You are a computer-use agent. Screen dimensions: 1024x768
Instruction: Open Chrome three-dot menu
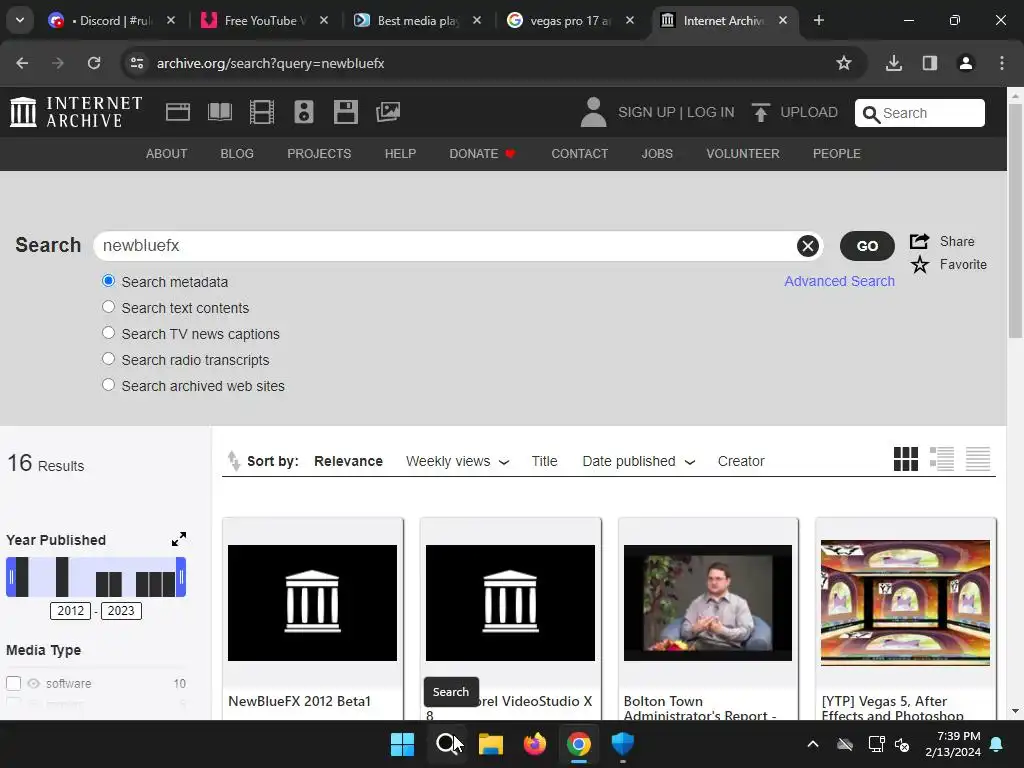point(1002,63)
